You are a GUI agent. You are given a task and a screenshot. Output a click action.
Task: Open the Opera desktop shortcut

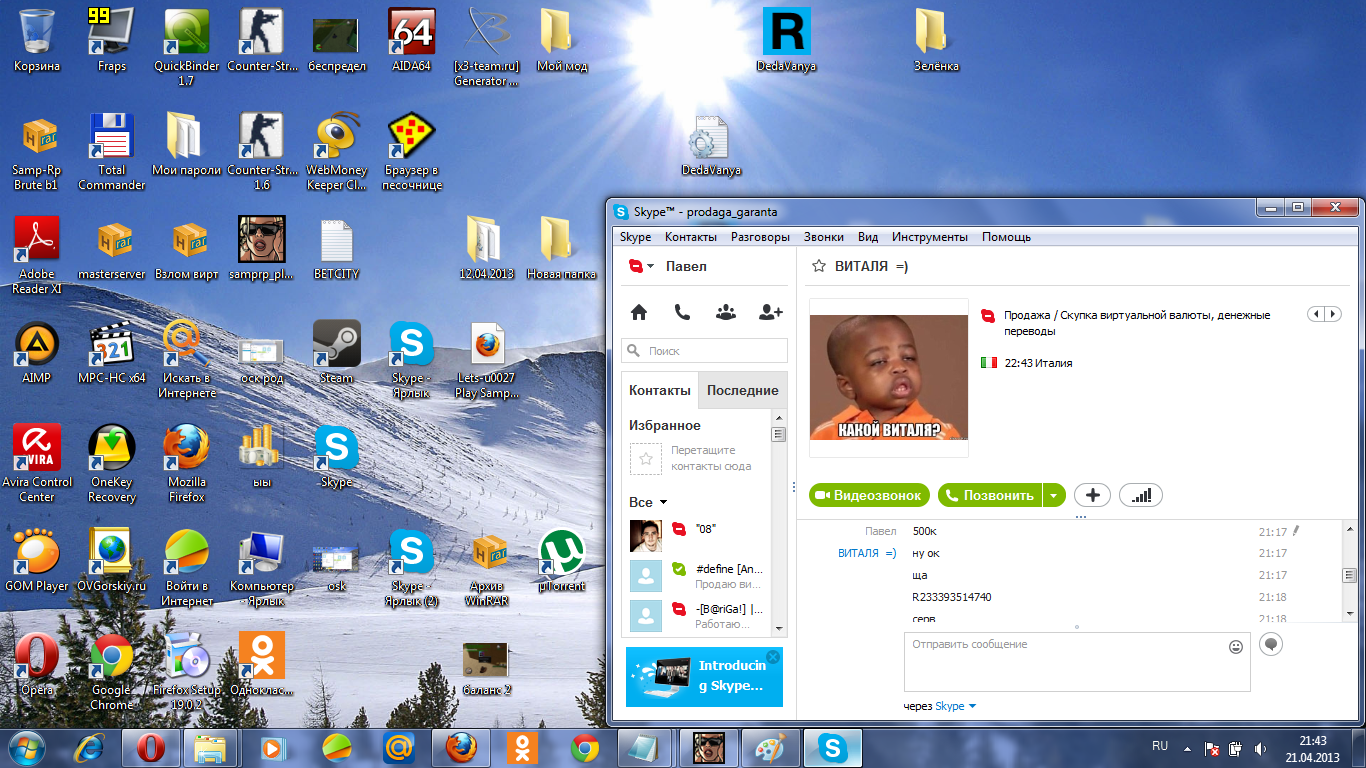37,664
